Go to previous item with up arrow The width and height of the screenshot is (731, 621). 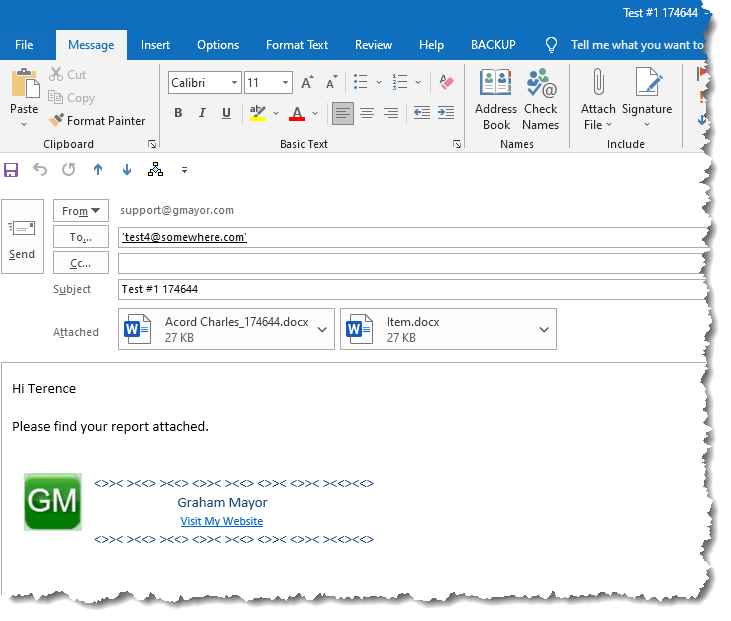click(98, 170)
